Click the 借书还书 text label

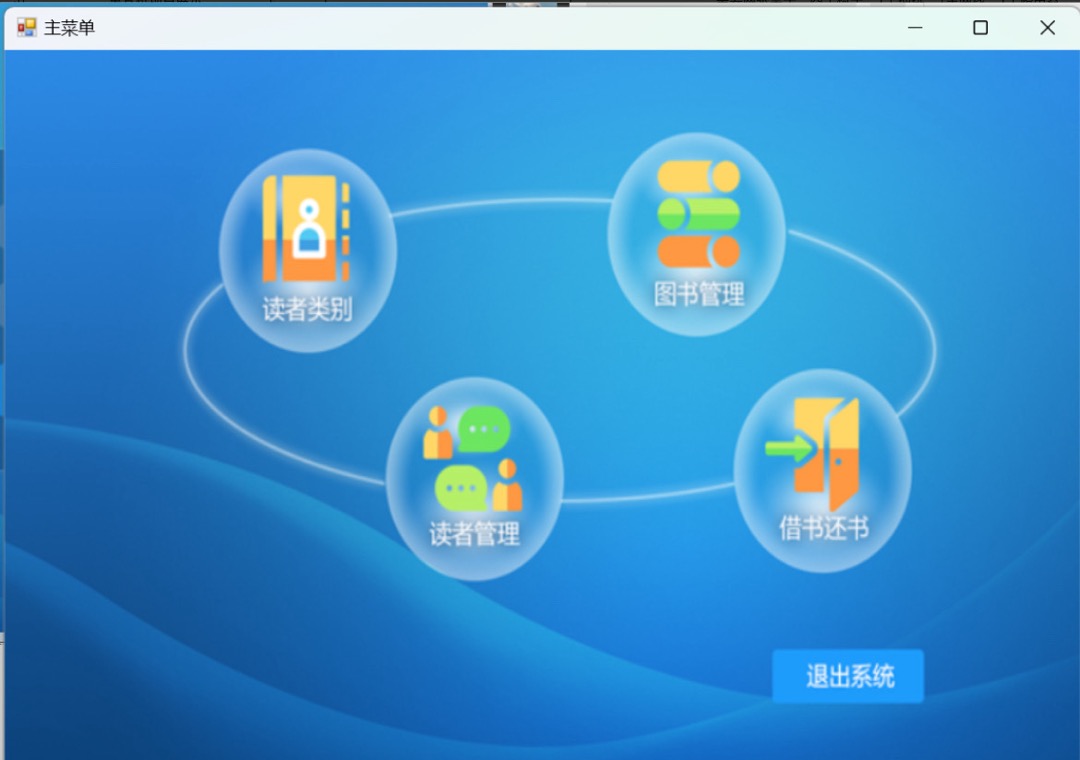(x=823, y=528)
